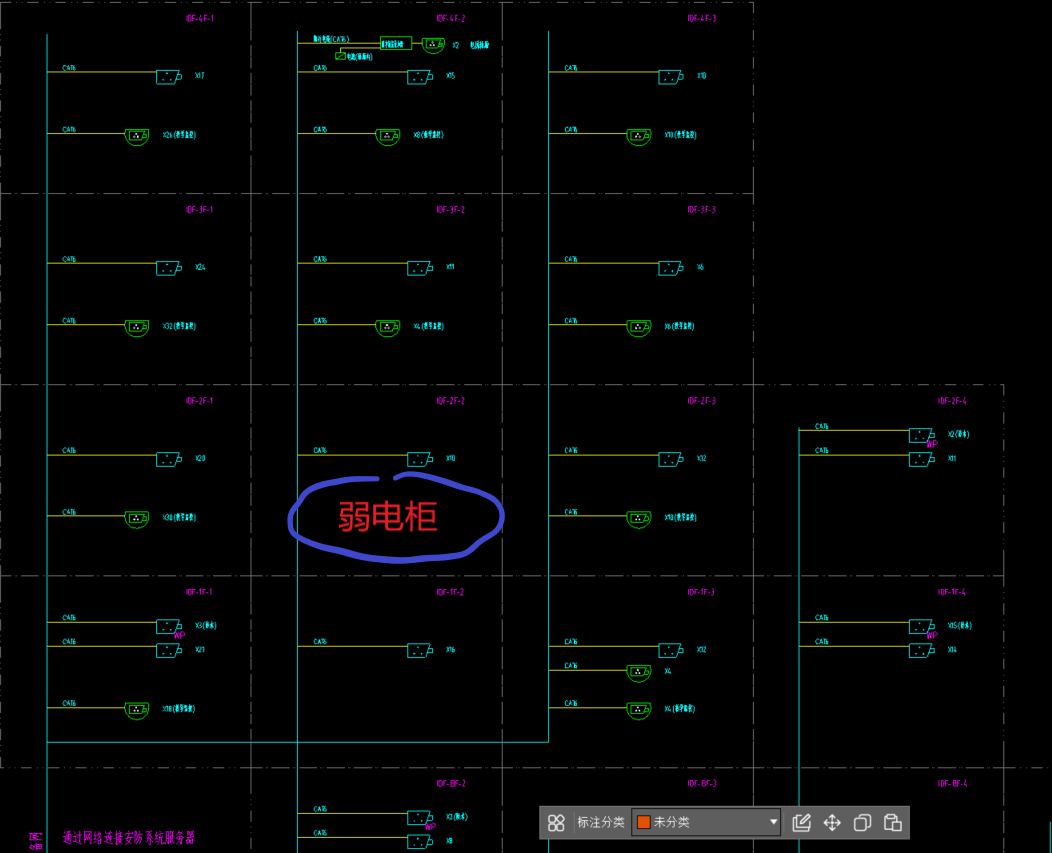The width and height of the screenshot is (1052, 853).
Task: Click the orange color swatch beside 未分类
Action: click(643, 822)
